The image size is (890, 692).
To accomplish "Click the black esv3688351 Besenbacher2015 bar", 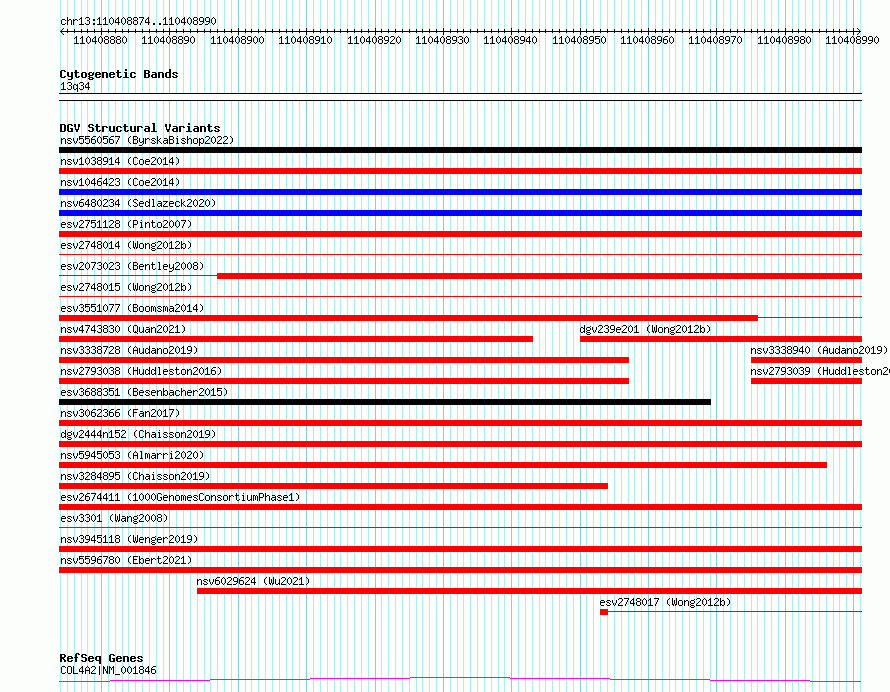I will tap(385, 402).
